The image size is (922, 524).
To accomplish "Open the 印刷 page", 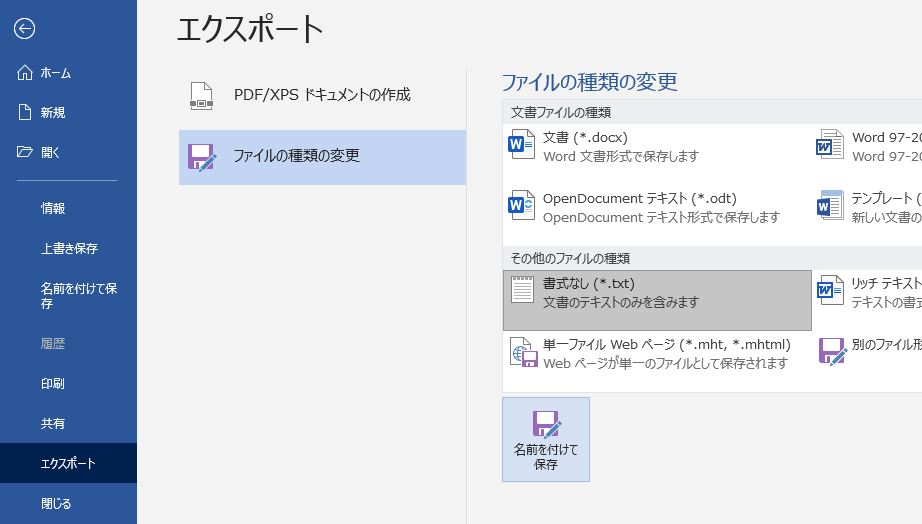I will coord(68,383).
